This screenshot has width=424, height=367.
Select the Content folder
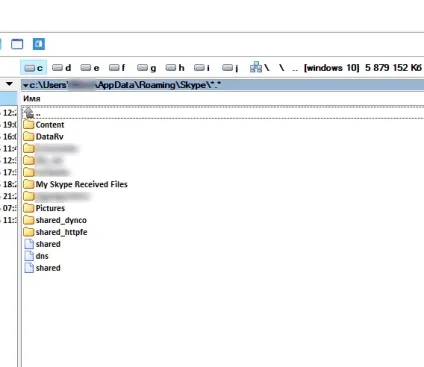coord(44,125)
